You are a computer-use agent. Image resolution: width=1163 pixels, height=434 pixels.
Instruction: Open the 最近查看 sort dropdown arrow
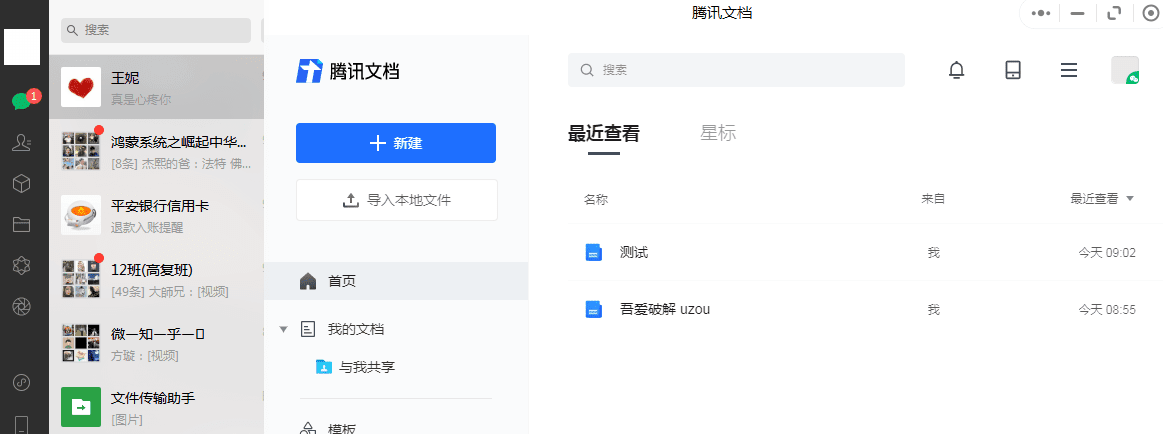pos(1130,199)
